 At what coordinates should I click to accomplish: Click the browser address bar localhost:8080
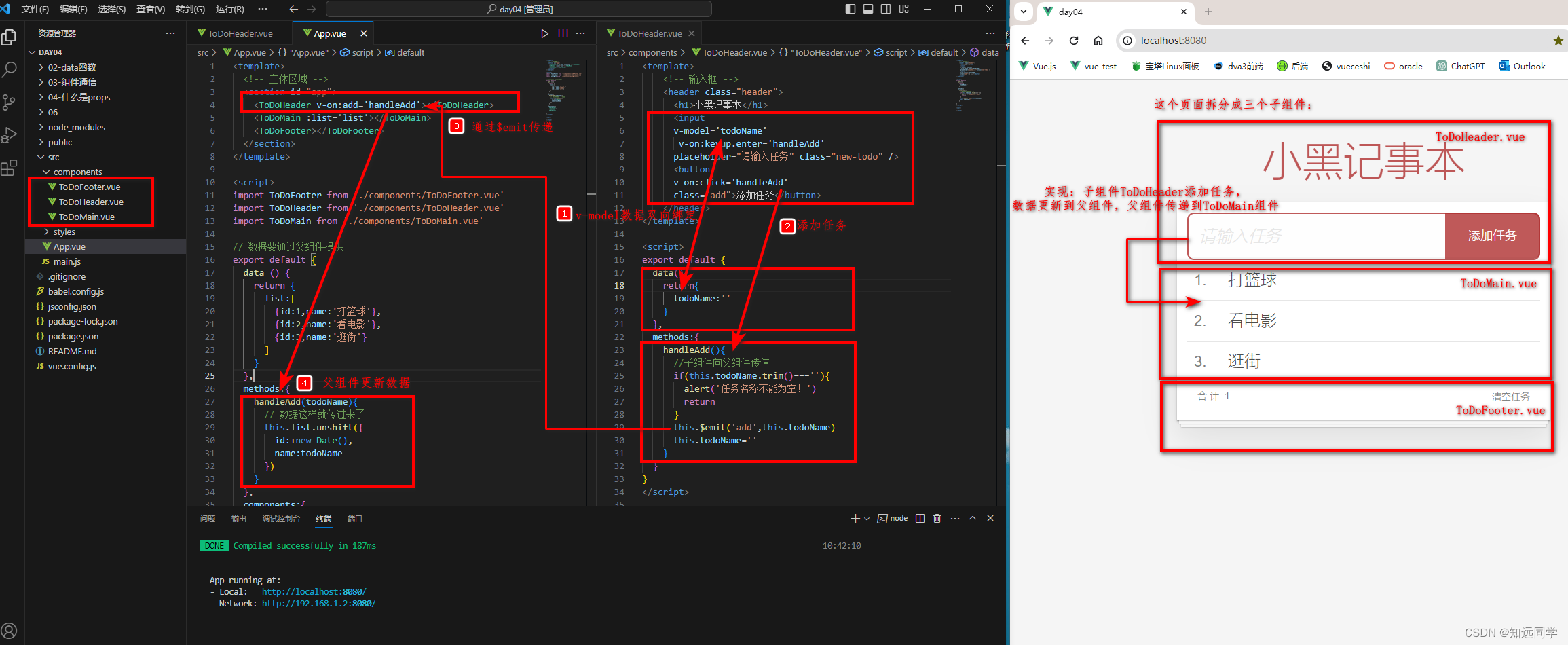tap(1174, 41)
